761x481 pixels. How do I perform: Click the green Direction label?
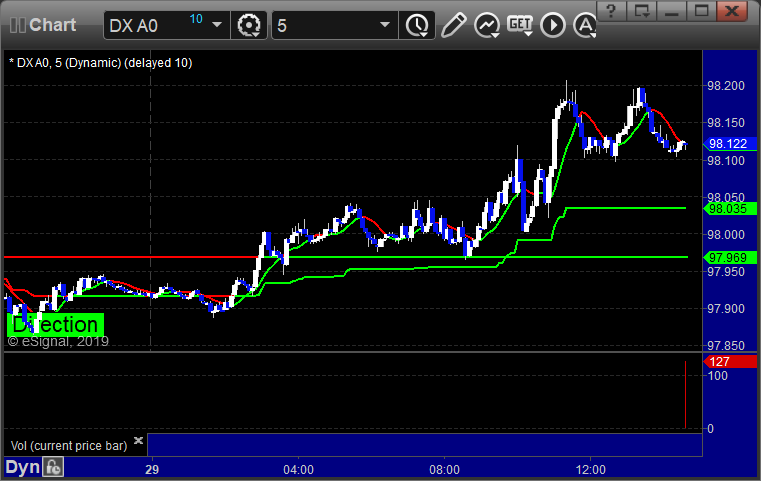click(x=55, y=325)
